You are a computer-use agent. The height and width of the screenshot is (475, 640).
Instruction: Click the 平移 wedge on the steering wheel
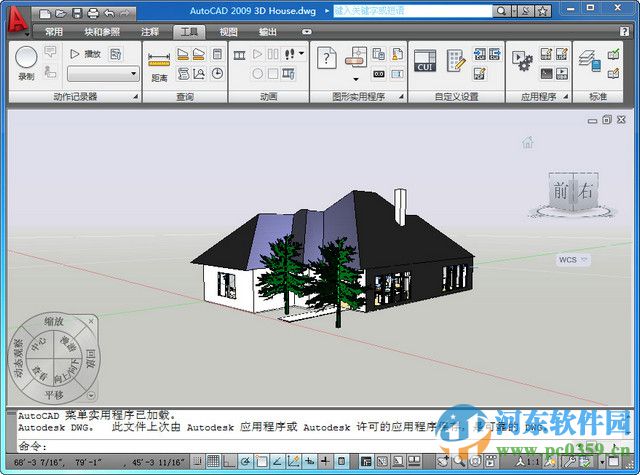[x=54, y=395]
